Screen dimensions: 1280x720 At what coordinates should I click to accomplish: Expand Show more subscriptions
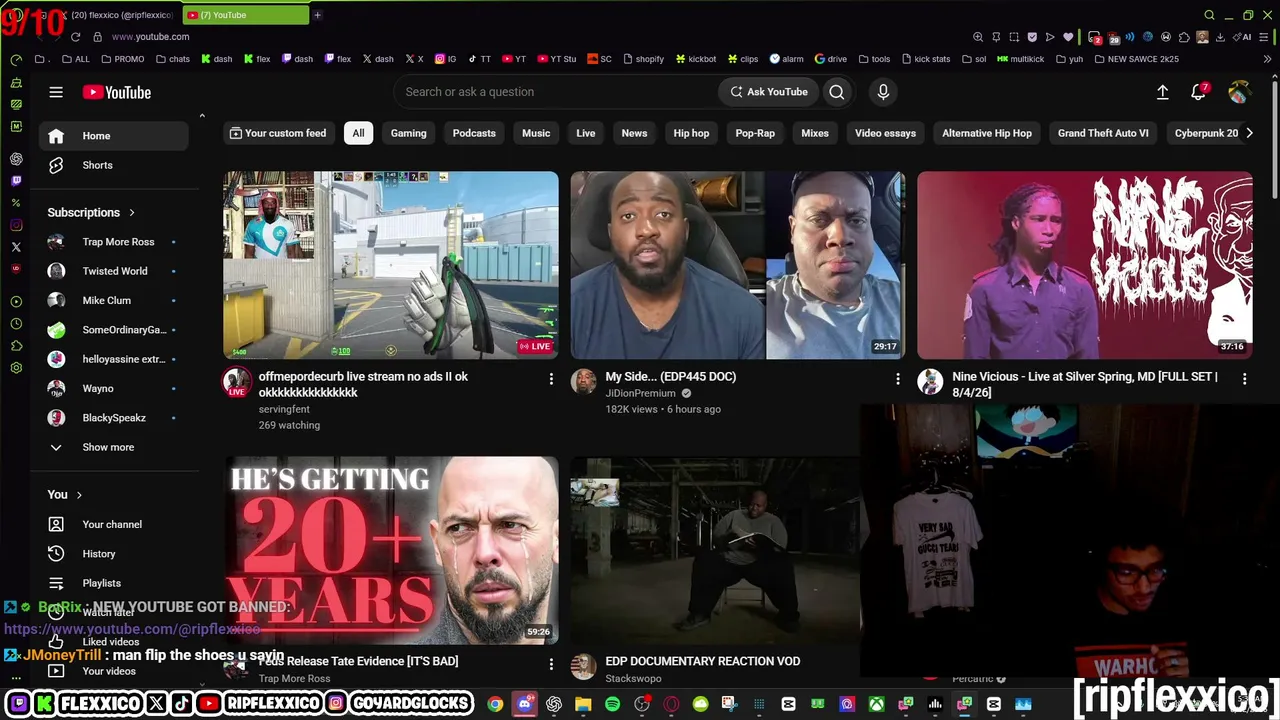[x=108, y=447]
